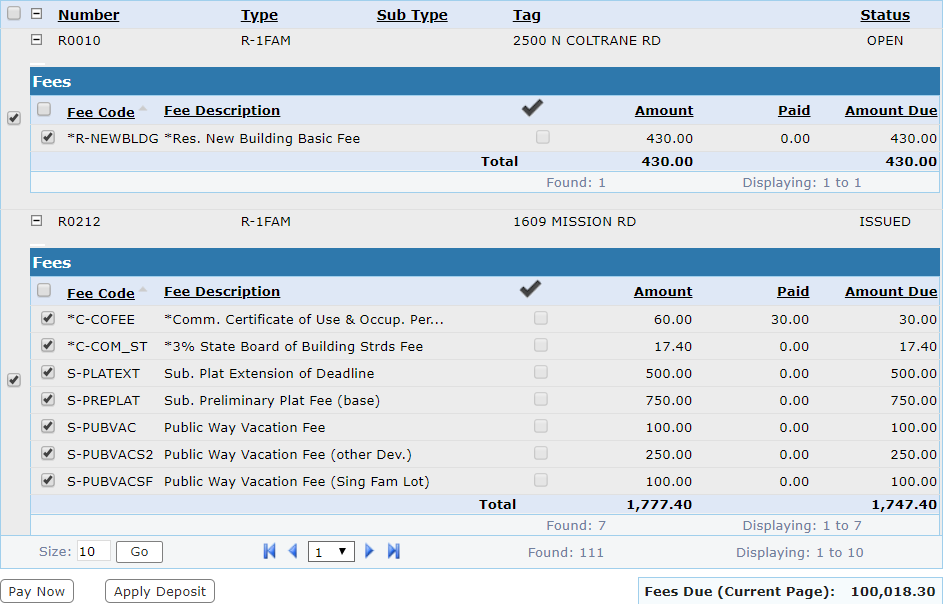This screenshot has width=943, height=604.
Task: Check the select-all checkbox beside Number header
Action: (14, 14)
